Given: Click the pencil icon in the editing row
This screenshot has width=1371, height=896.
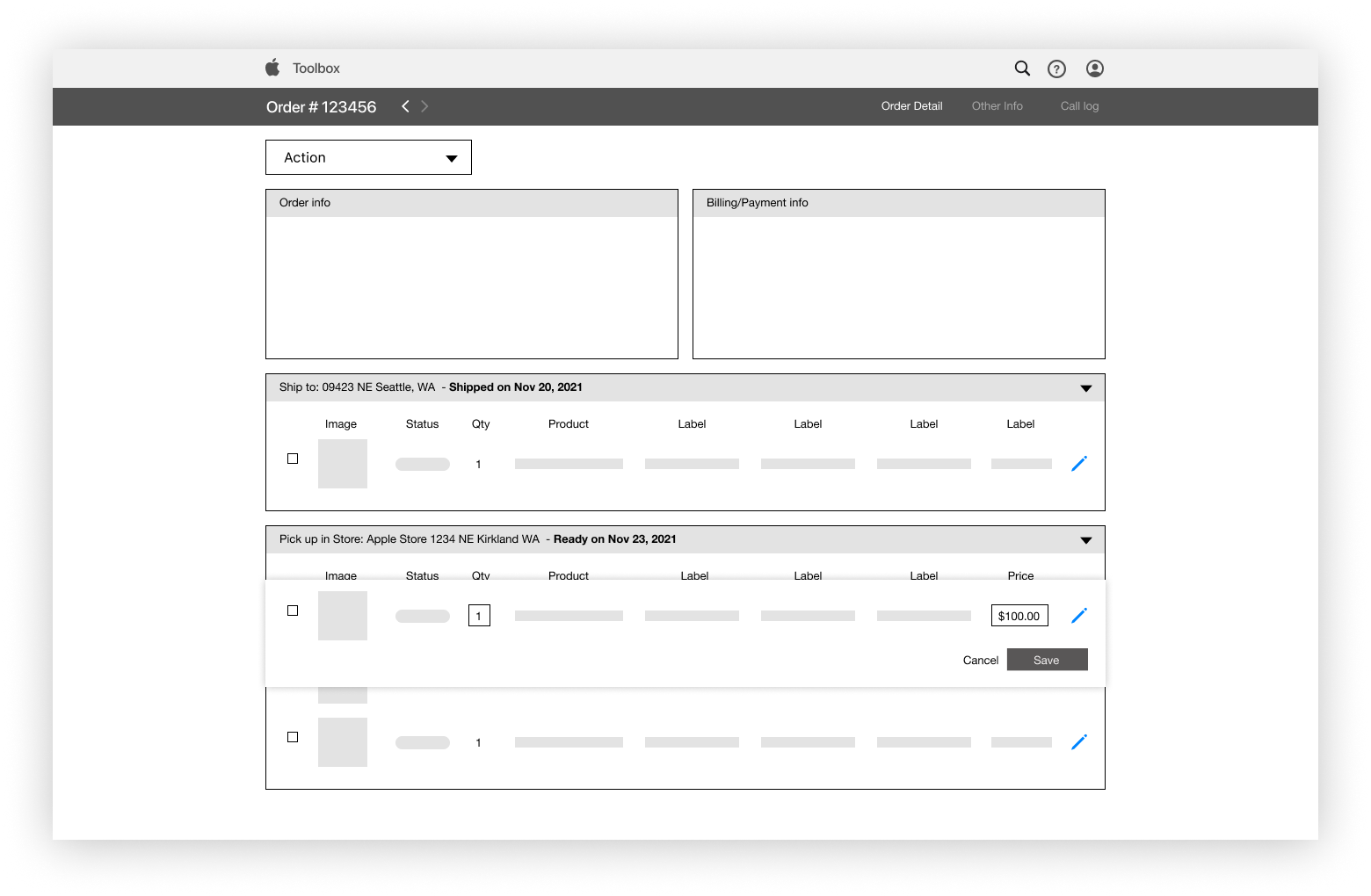Looking at the screenshot, I should (x=1079, y=615).
